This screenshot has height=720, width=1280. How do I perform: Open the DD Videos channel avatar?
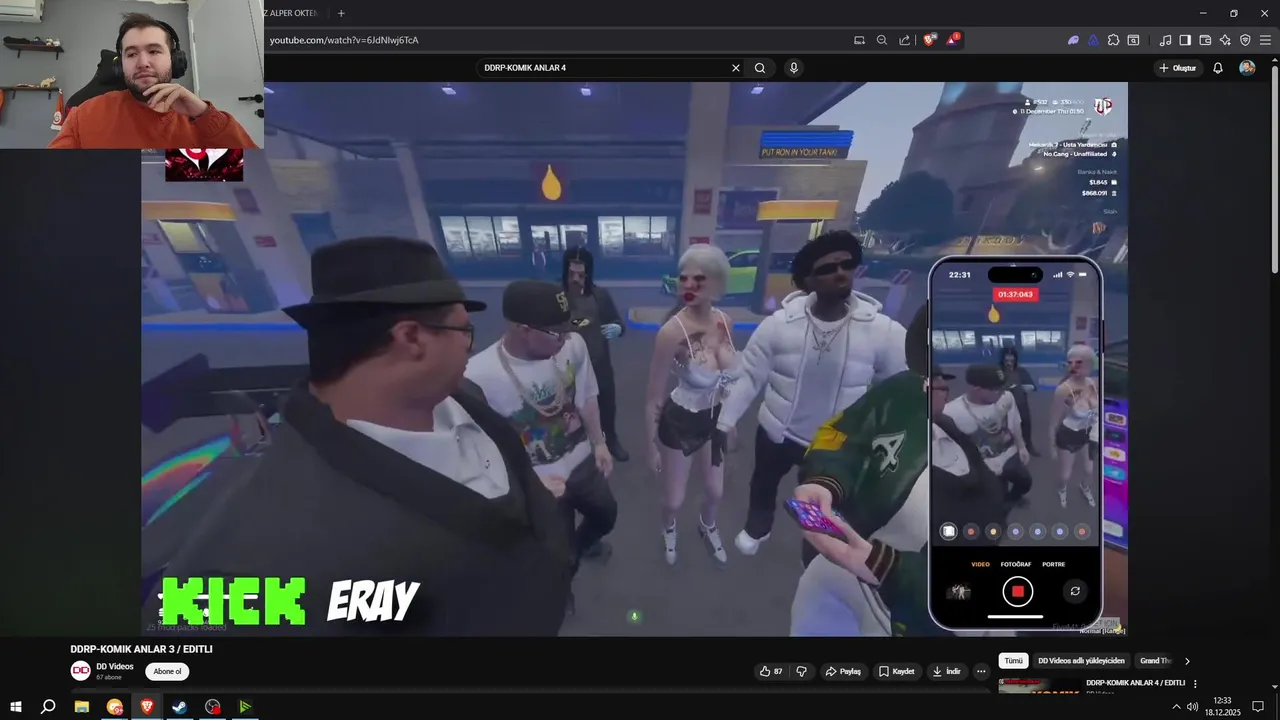(x=80, y=671)
